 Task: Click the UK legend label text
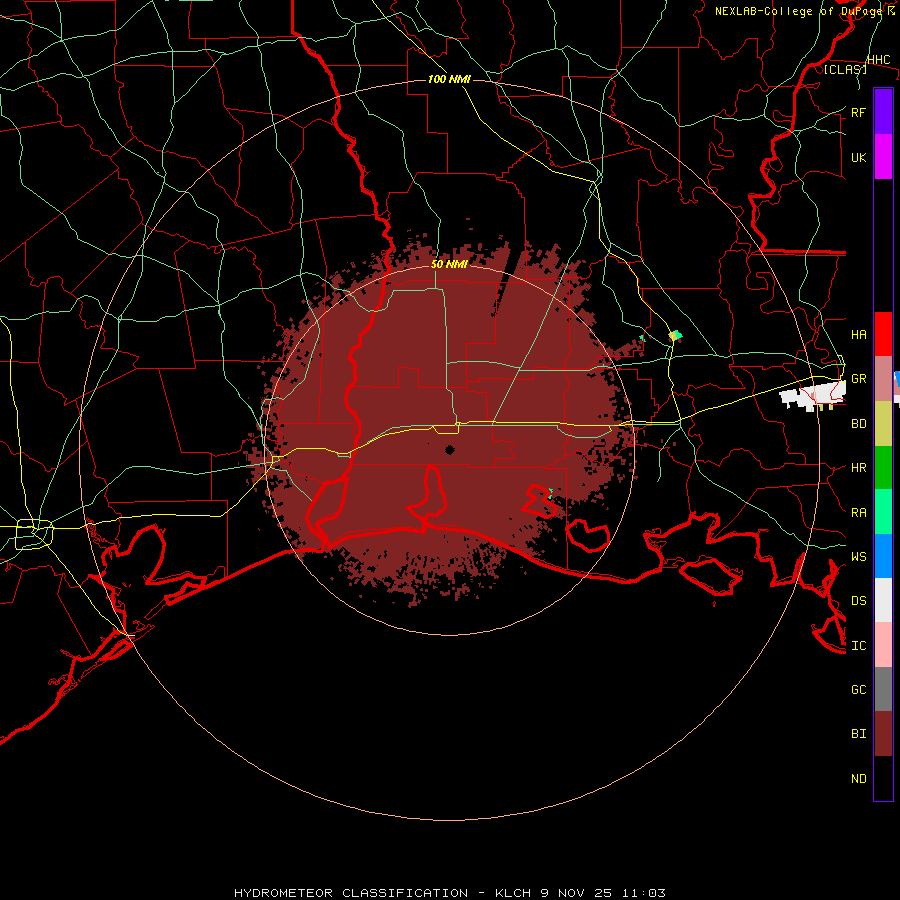coord(859,157)
